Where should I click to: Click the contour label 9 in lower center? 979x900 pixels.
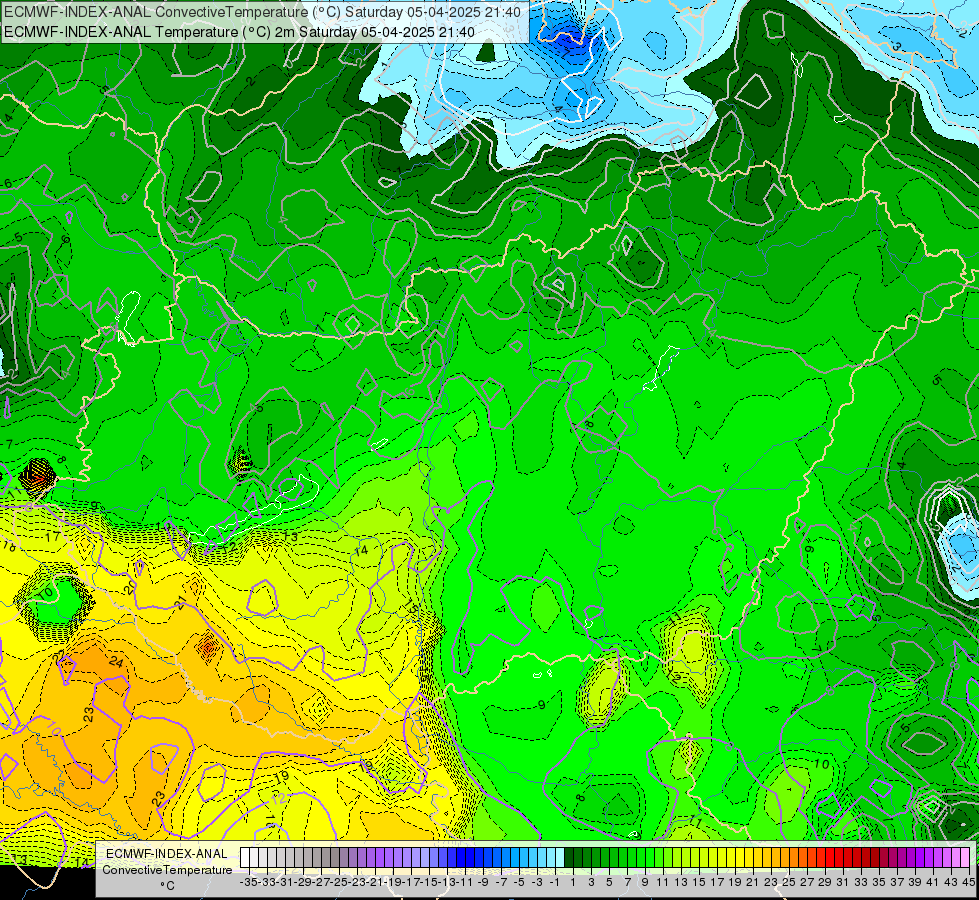pos(541,705)
